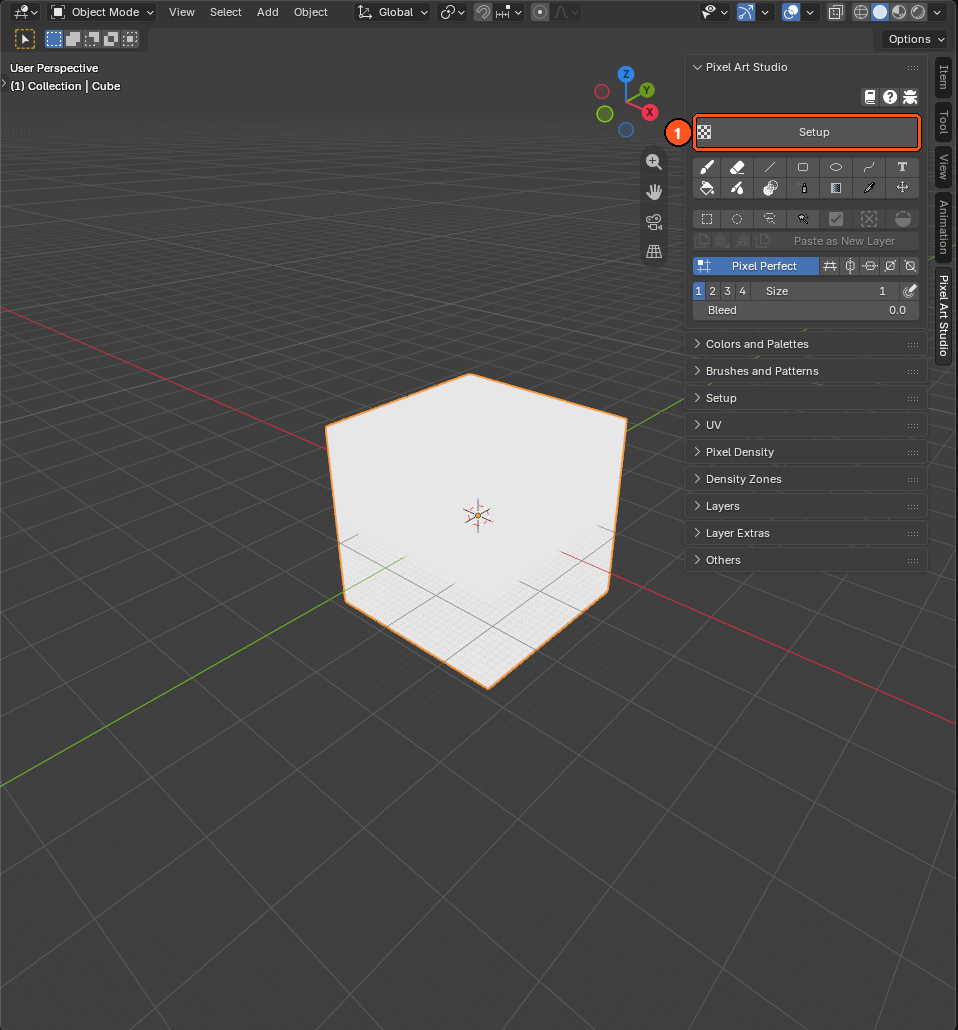Toggle the grid icon next to Pixel Perfect

[x=830, y=266]
